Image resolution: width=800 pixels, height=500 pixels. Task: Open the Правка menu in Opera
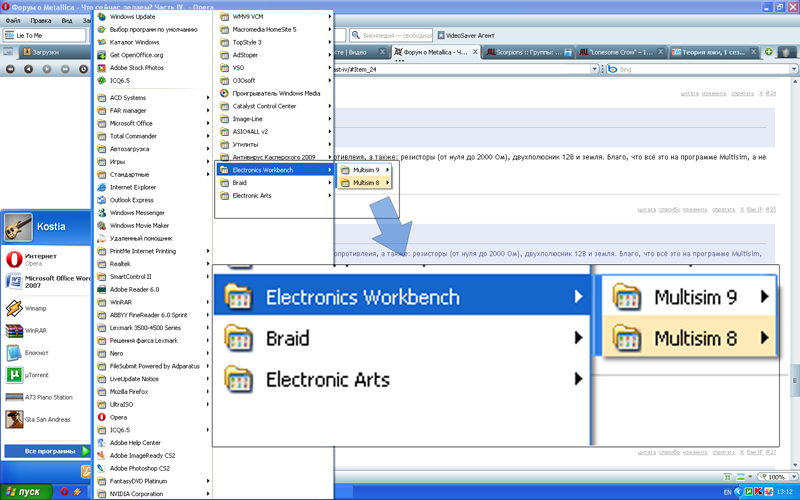click(41, 20)
